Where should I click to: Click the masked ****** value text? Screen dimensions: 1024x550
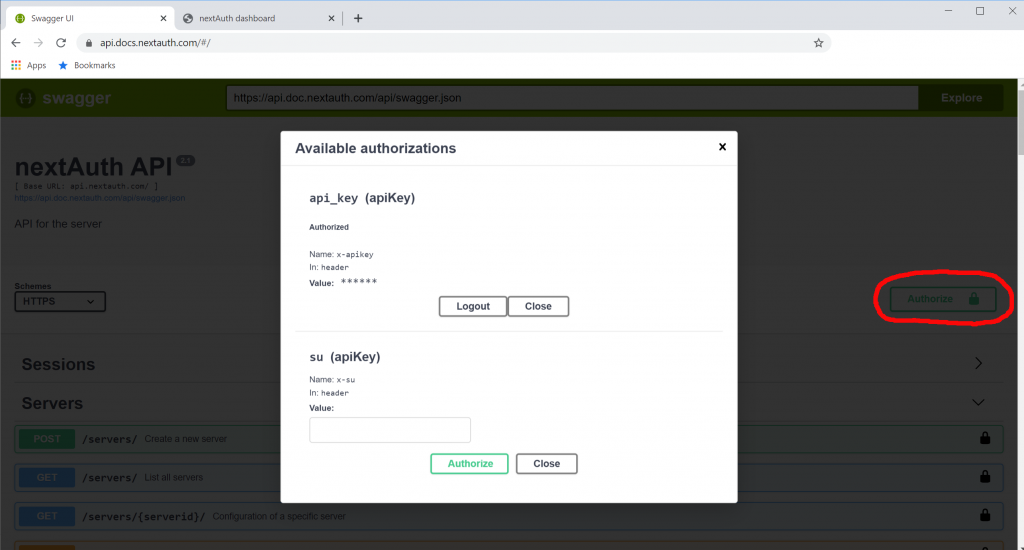tap(359, 282)
